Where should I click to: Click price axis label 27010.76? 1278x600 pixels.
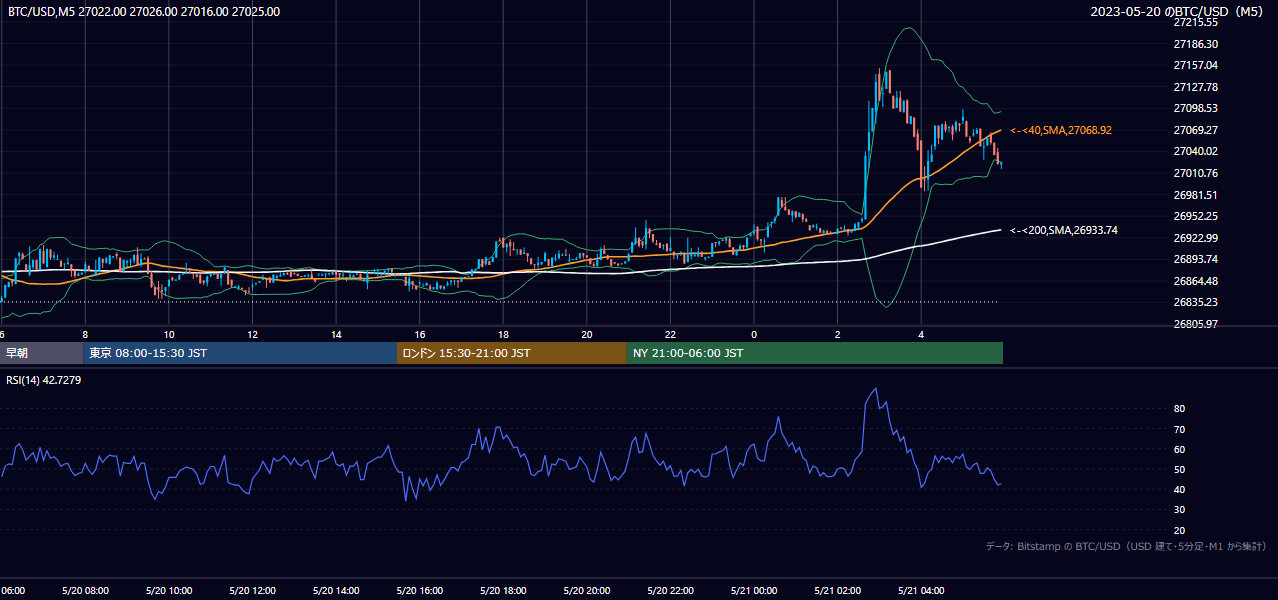click(1196, 173)
